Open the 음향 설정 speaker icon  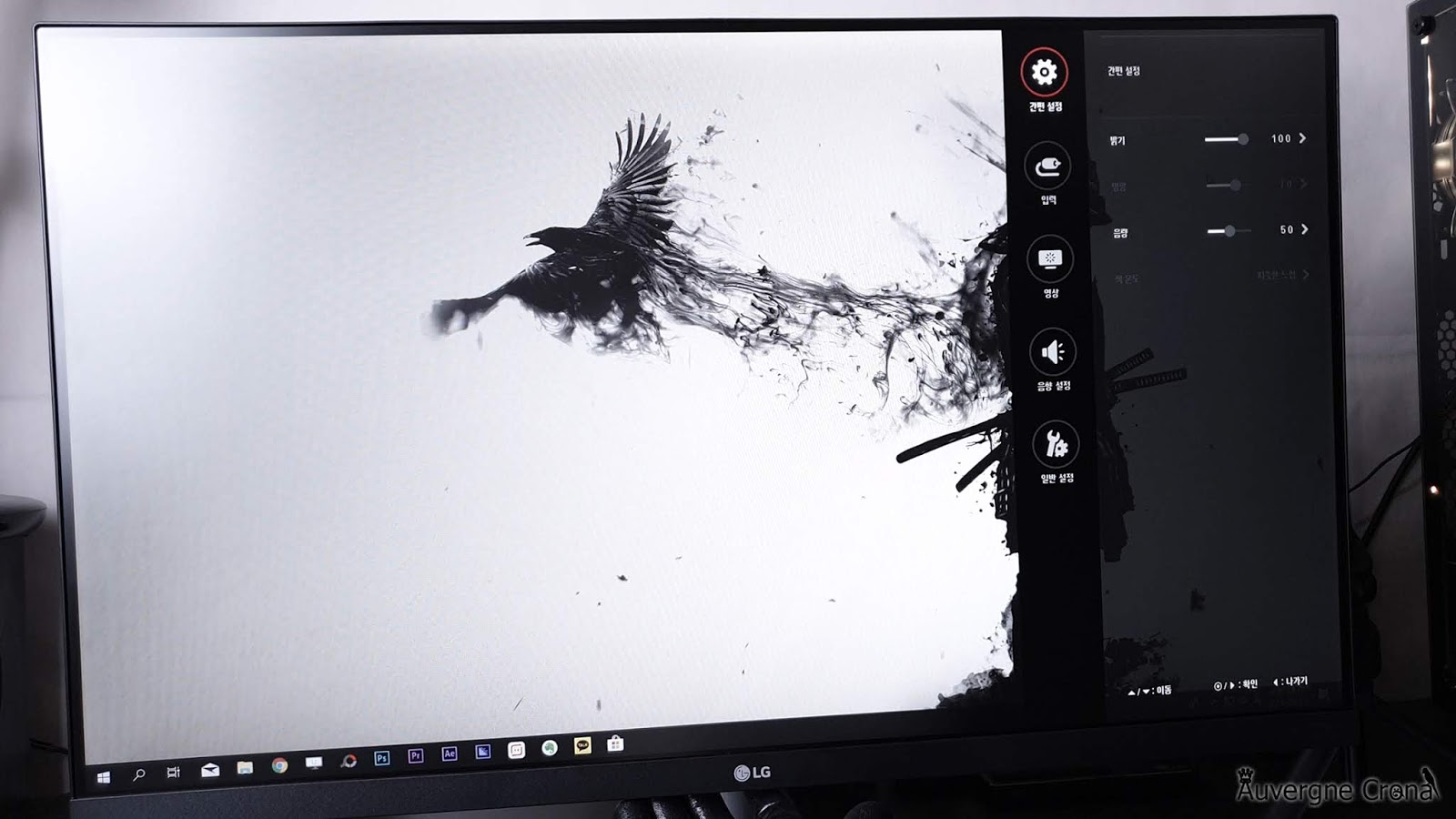click(x=1053, y=352)
